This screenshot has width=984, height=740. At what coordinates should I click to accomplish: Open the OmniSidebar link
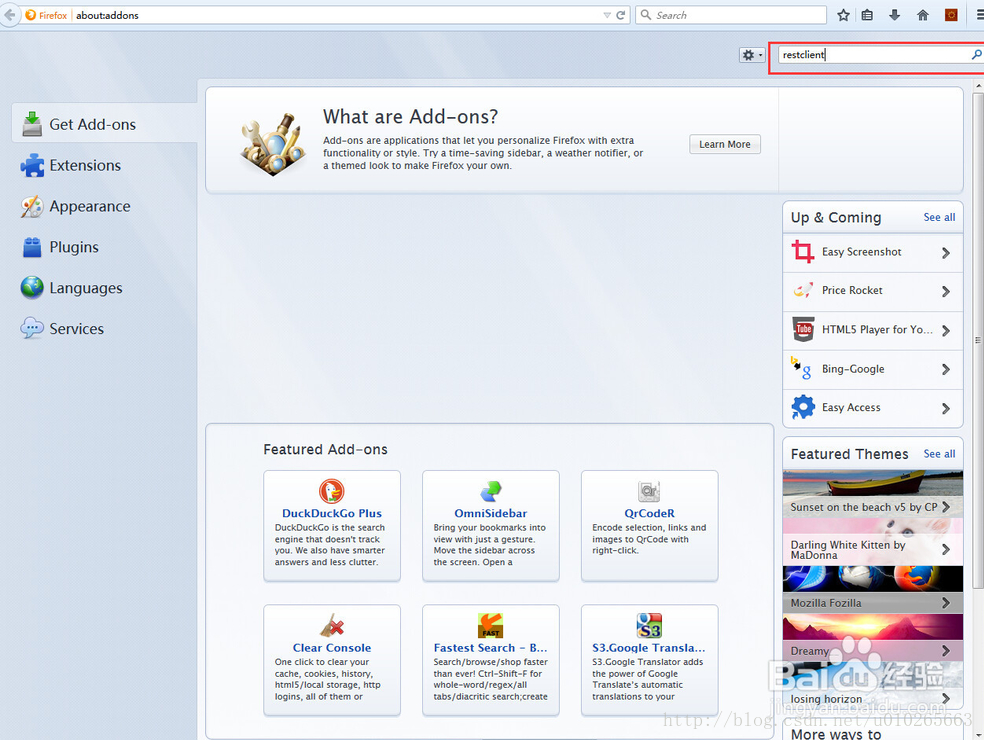(x=491, y=513)
